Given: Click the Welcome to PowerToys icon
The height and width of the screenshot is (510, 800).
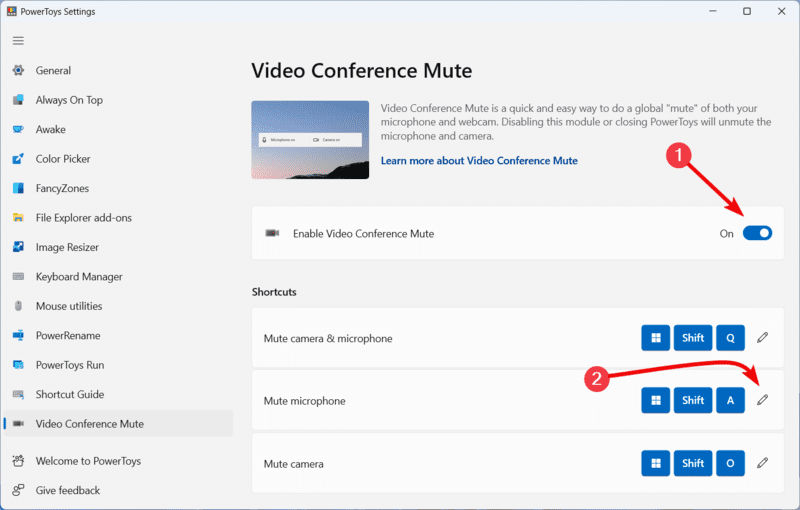Looking at the screenshot, I should pyautogui.click(x=18, y=461).
